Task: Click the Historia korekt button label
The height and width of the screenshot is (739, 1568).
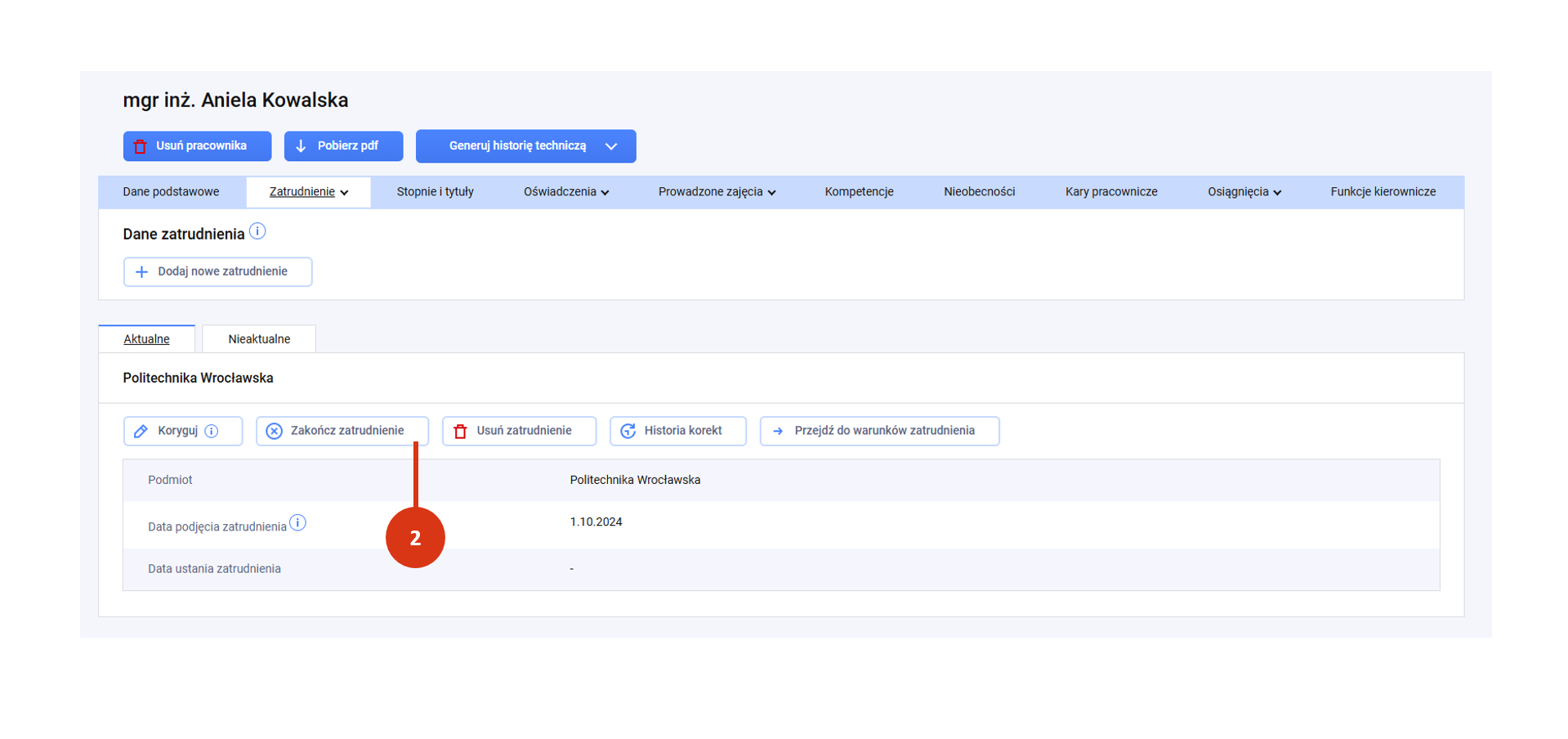Action: coord(683,431)
